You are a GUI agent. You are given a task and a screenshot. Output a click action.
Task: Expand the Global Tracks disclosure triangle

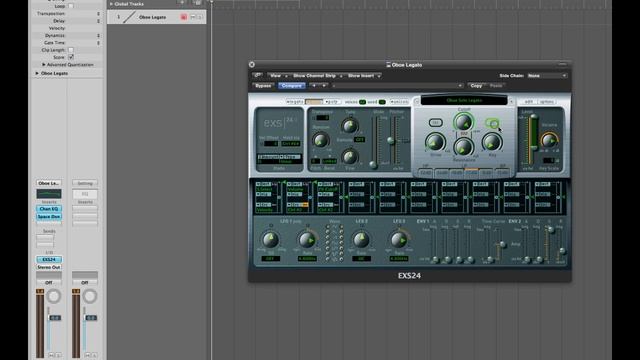click(111, 4)
